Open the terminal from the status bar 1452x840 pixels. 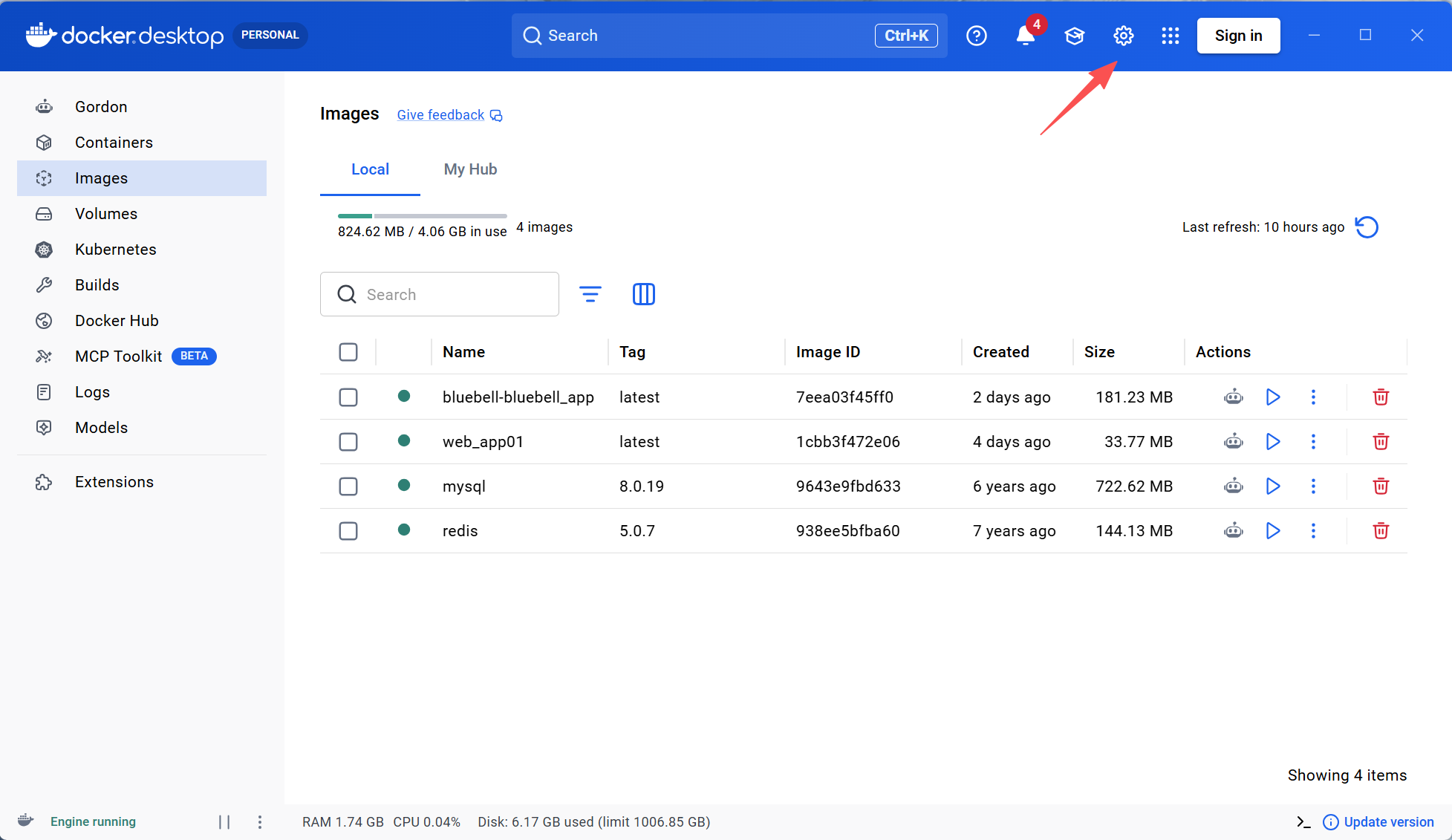coord(1303,821)
